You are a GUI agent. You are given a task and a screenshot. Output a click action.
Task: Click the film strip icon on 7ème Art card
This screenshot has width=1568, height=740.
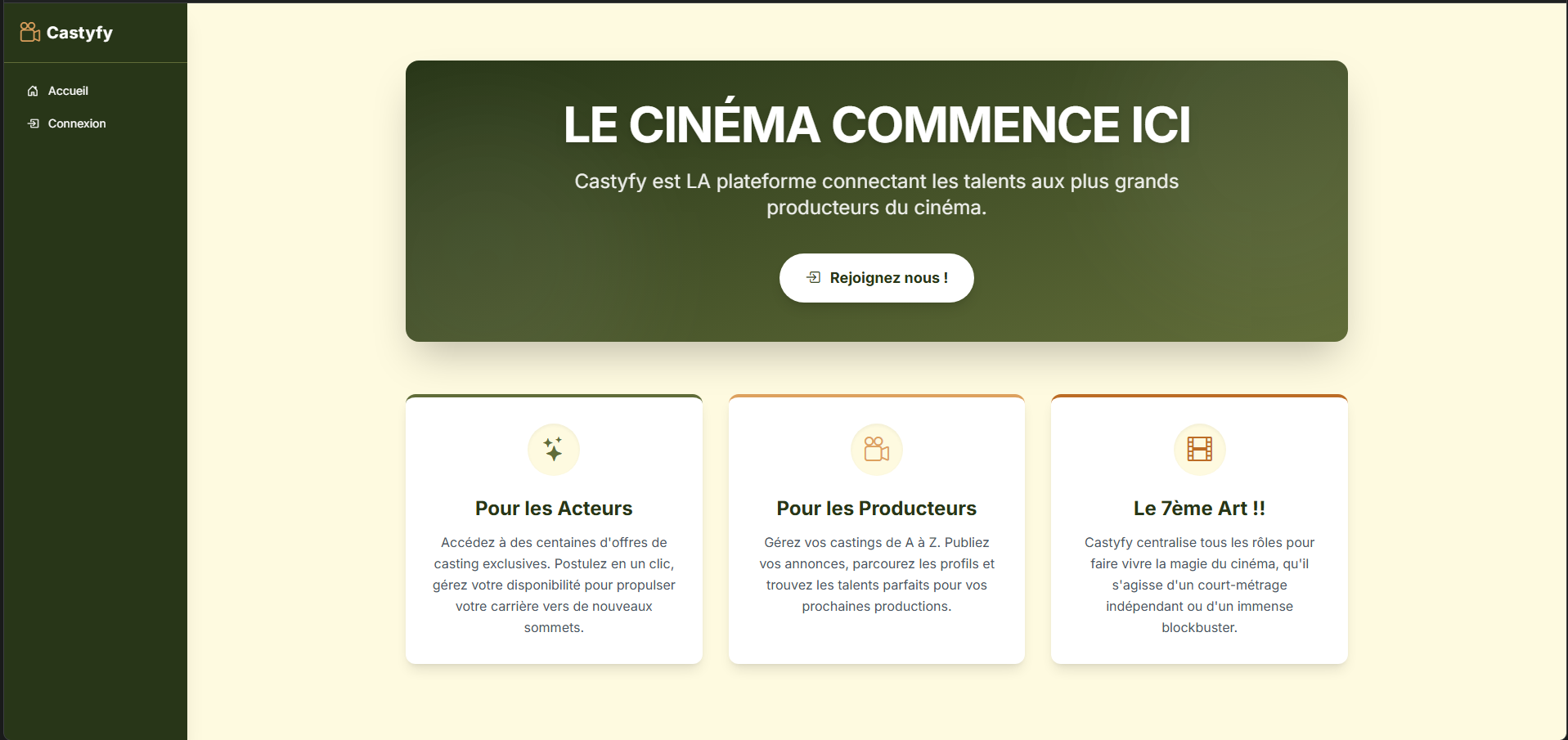[1199, 449]
